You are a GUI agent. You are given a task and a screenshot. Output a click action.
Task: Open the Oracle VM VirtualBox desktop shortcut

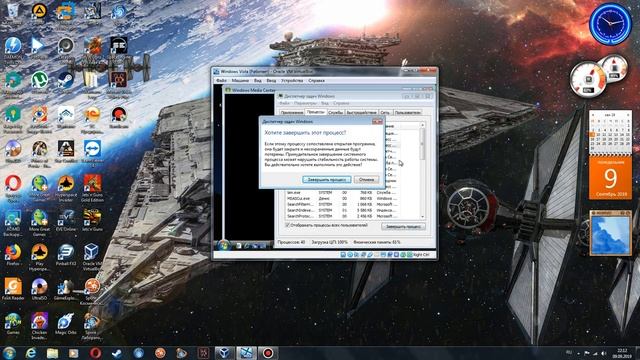point(92,257)
